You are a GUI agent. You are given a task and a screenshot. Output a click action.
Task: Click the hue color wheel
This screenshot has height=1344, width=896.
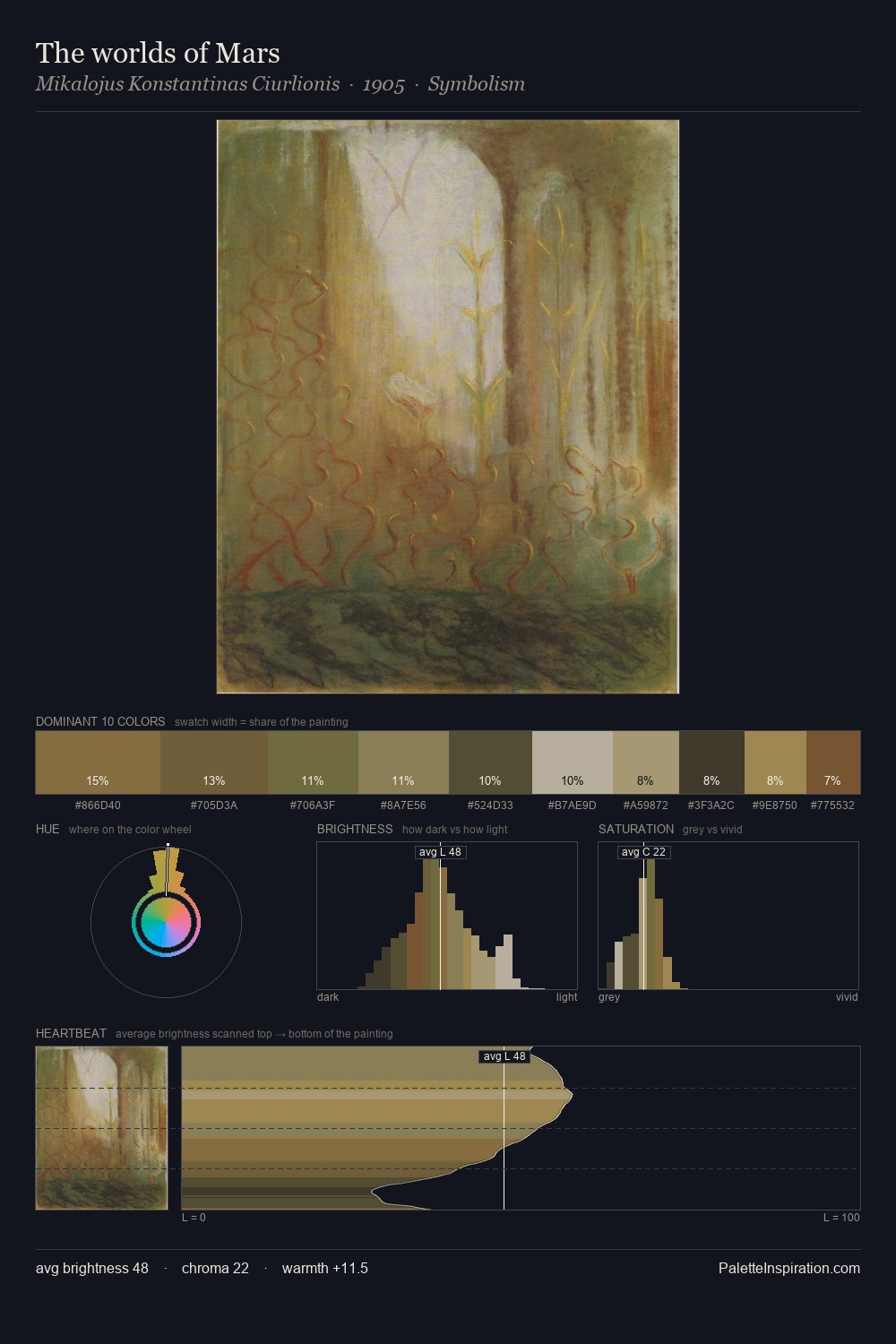point(166,922)
